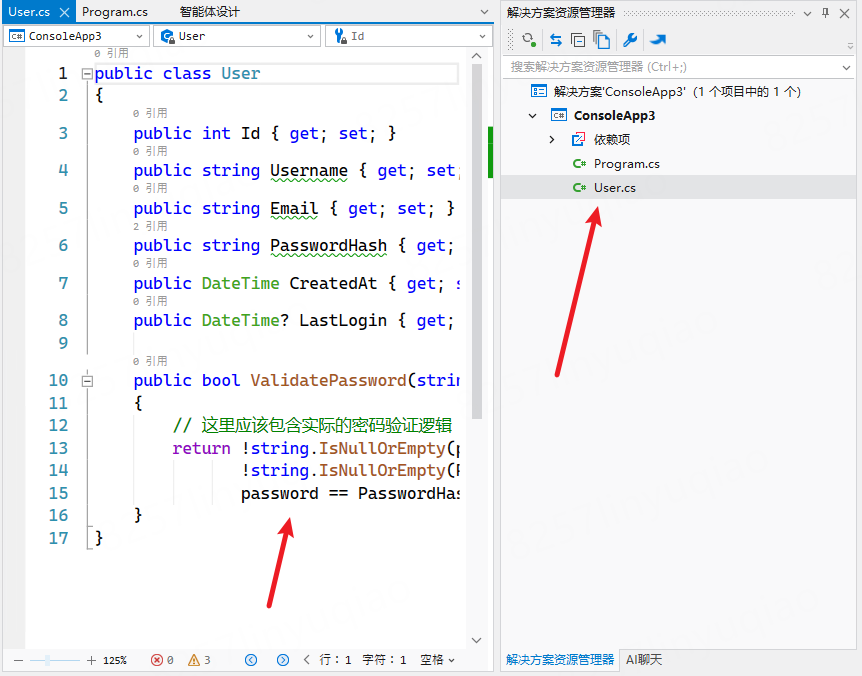
Task: Open the Solution Explorer search options dropdown
Action: coord(846,67)
